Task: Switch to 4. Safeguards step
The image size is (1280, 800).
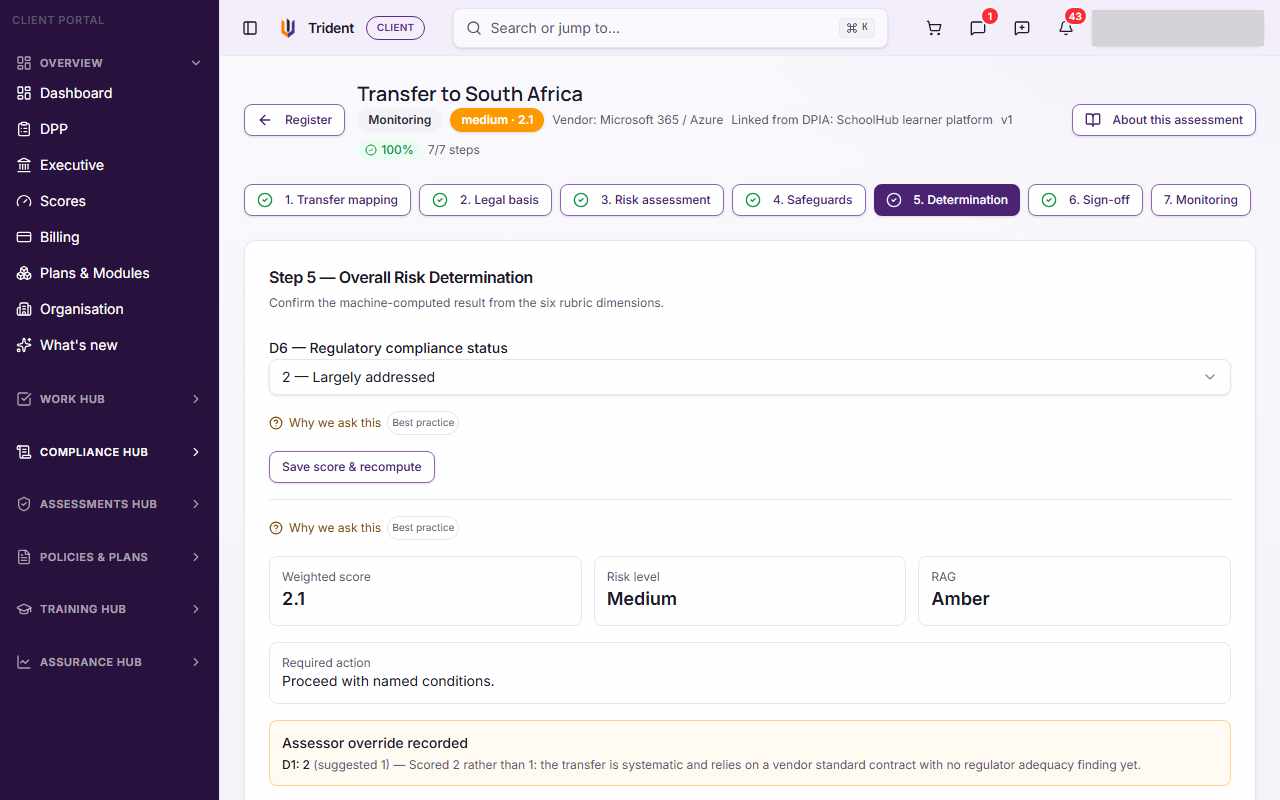Action: coord(799,200)
